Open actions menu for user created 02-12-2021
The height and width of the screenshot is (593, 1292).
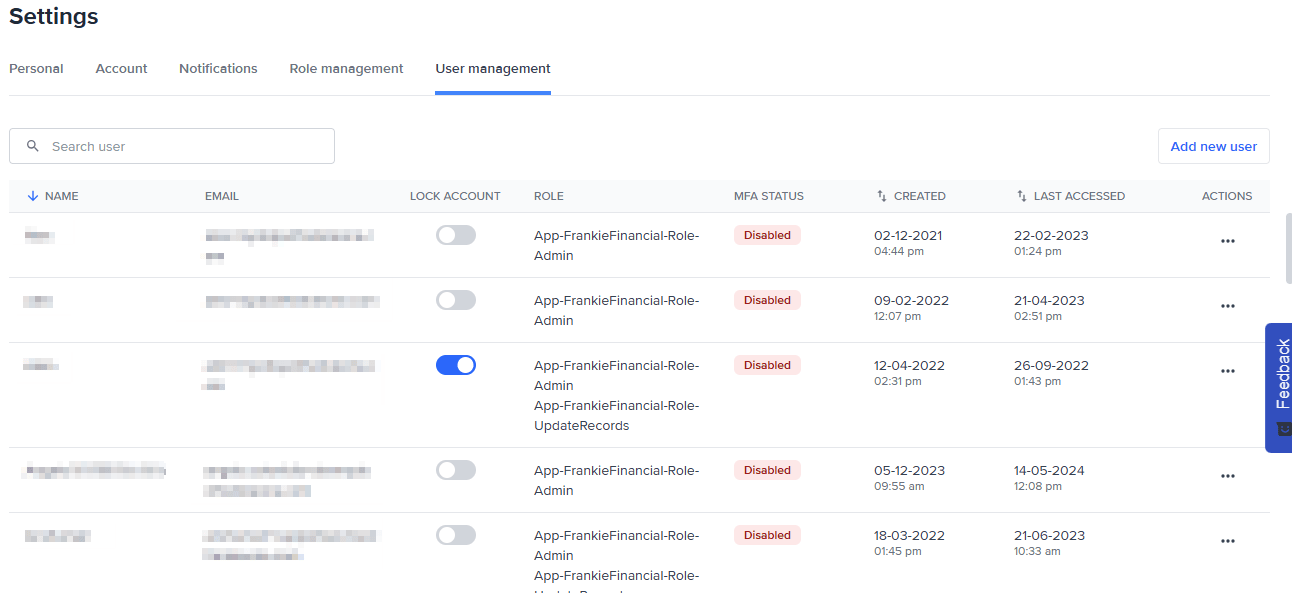pos(1227,241)
